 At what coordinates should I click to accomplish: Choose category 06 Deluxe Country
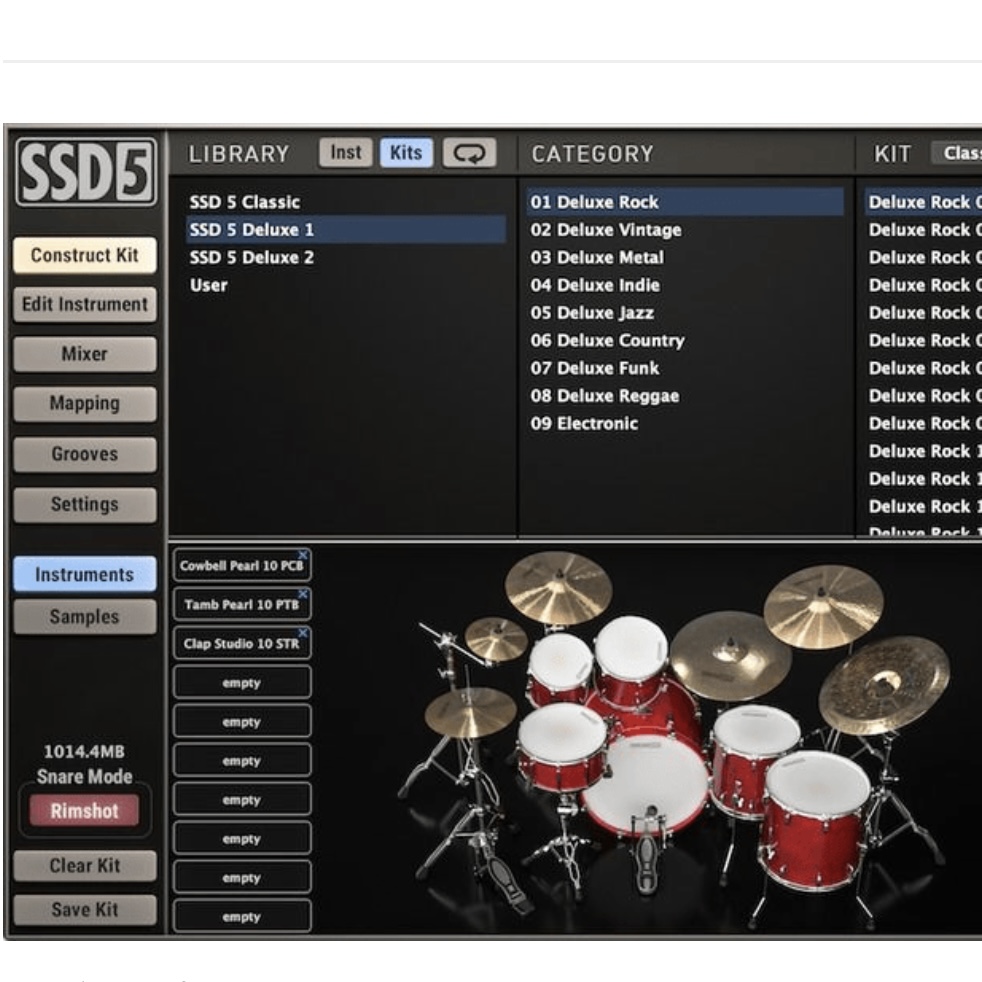685,340
